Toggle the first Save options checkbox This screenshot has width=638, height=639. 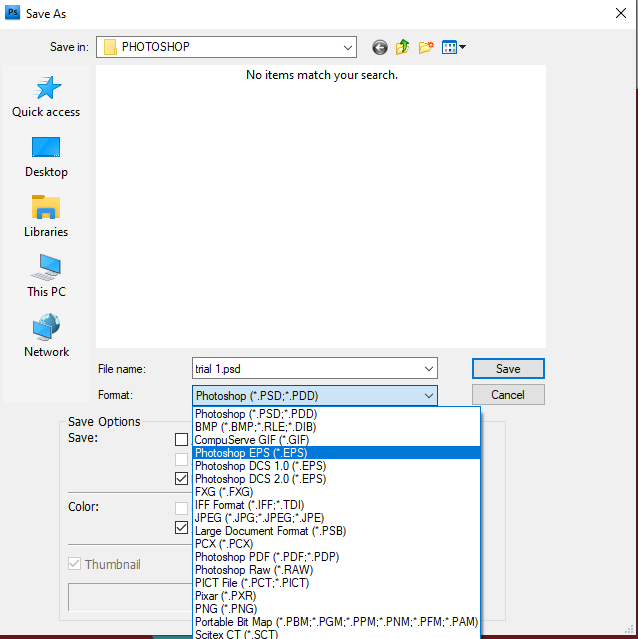pos(181,439)
